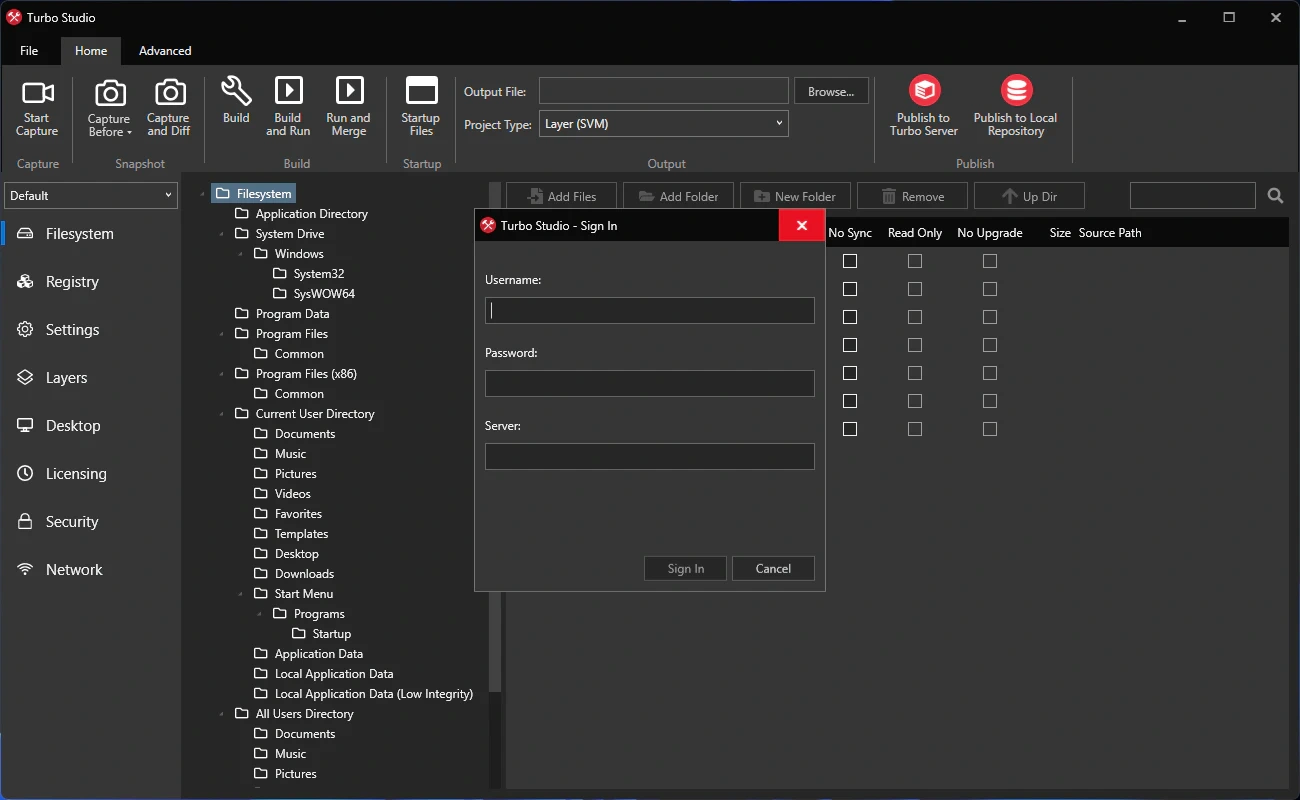Collapse the Windows folder tree node
Image resolution: width=1300 pixels, height=800 pixels.
(x=241, y=254)
